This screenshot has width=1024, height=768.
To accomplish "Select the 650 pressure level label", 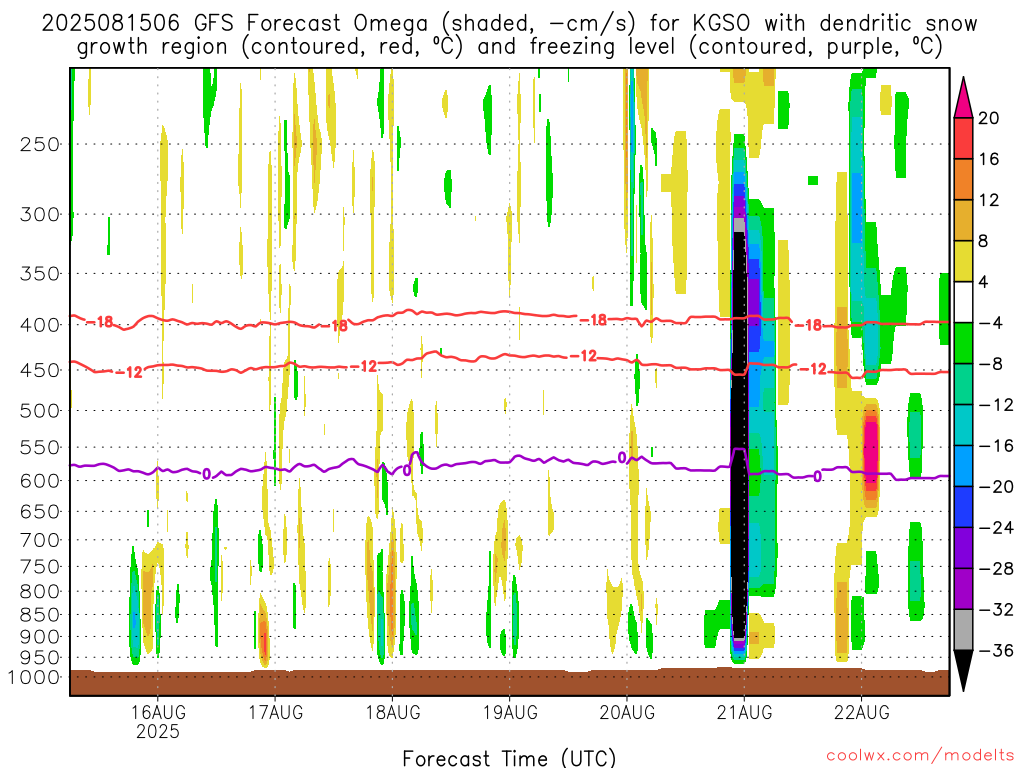I will tap(39, 511).
